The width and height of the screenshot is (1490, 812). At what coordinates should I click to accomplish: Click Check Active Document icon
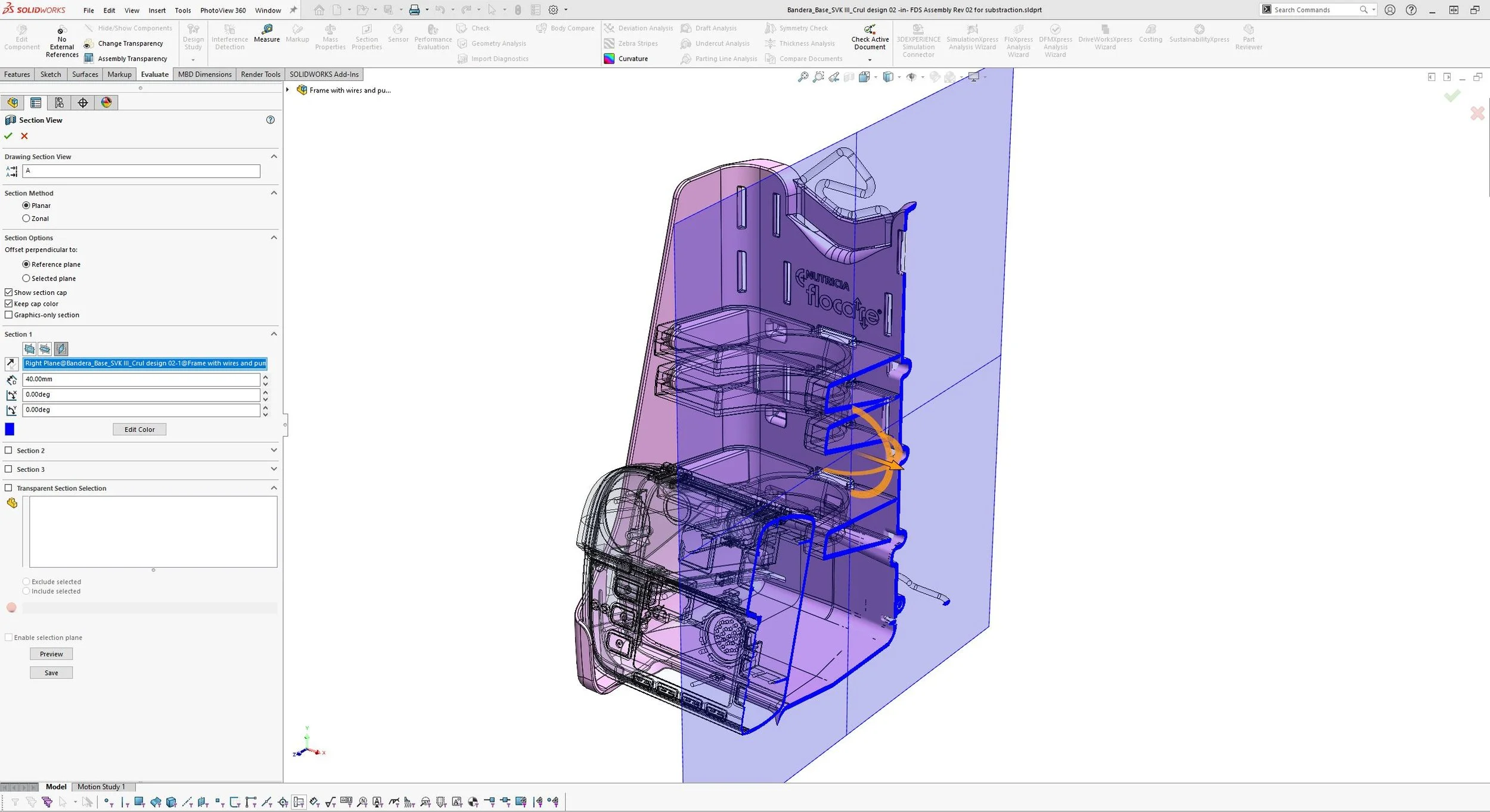coord(870,29)
